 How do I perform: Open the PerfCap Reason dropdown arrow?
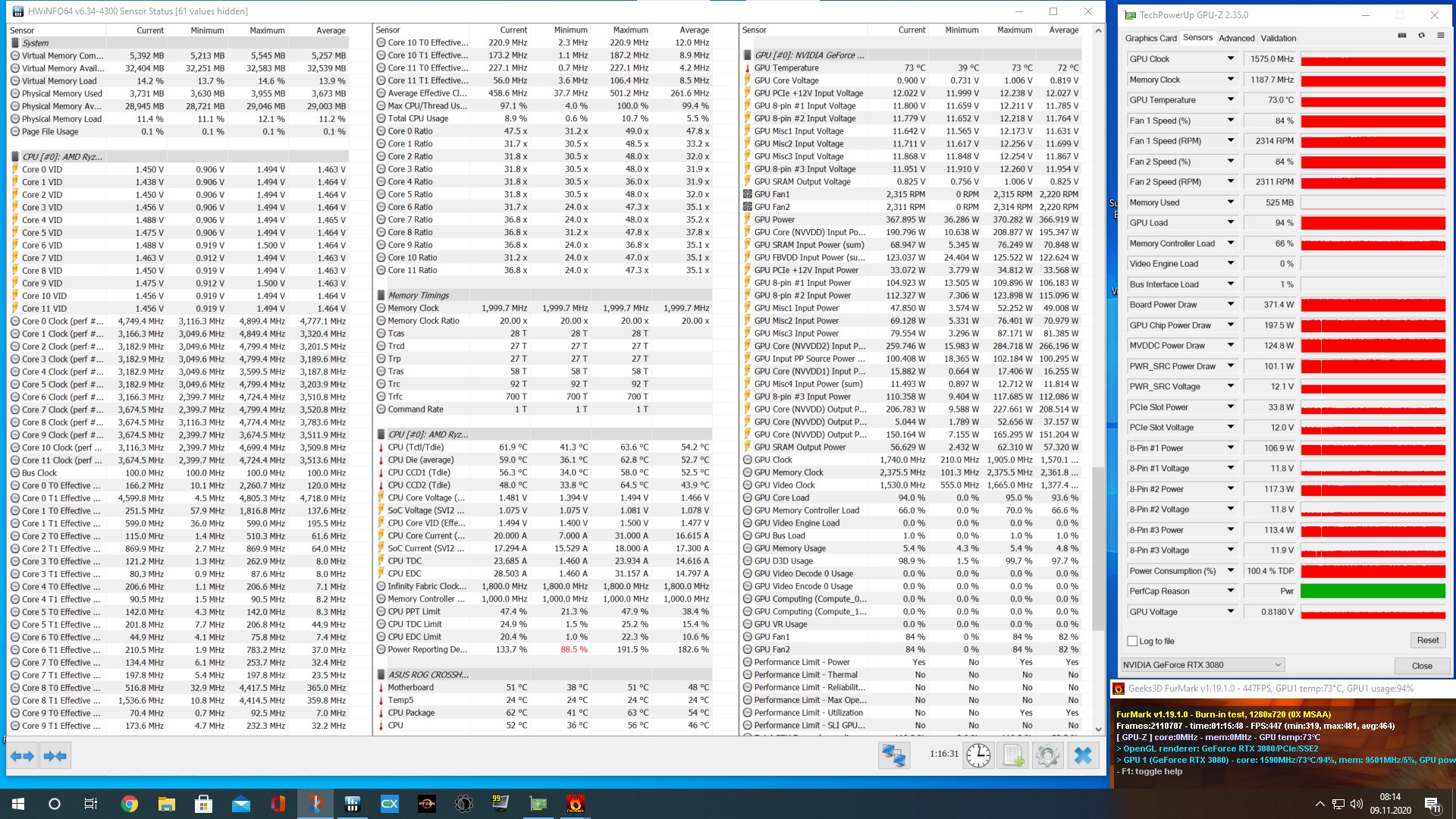(x=1231, y=591)
